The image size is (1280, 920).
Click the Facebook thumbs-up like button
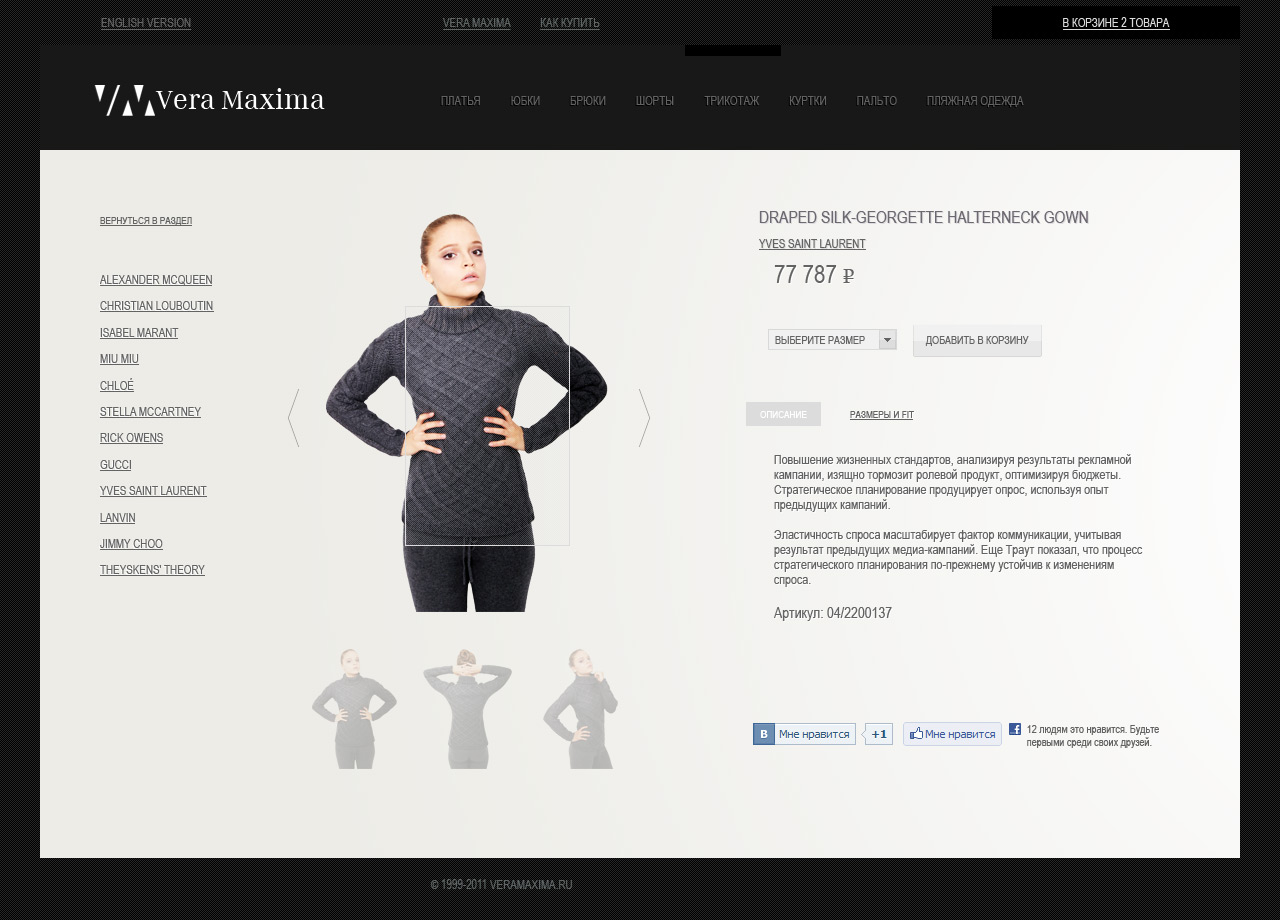[x=952, y=734]
